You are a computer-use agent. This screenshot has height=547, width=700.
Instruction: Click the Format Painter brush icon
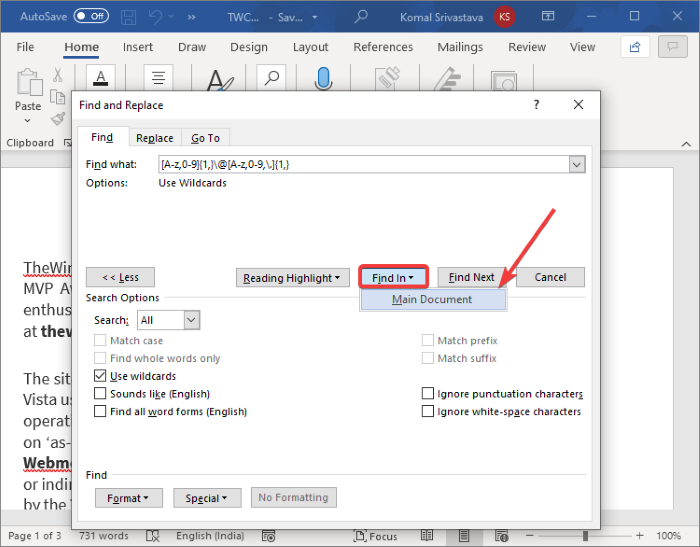point(58,119)
